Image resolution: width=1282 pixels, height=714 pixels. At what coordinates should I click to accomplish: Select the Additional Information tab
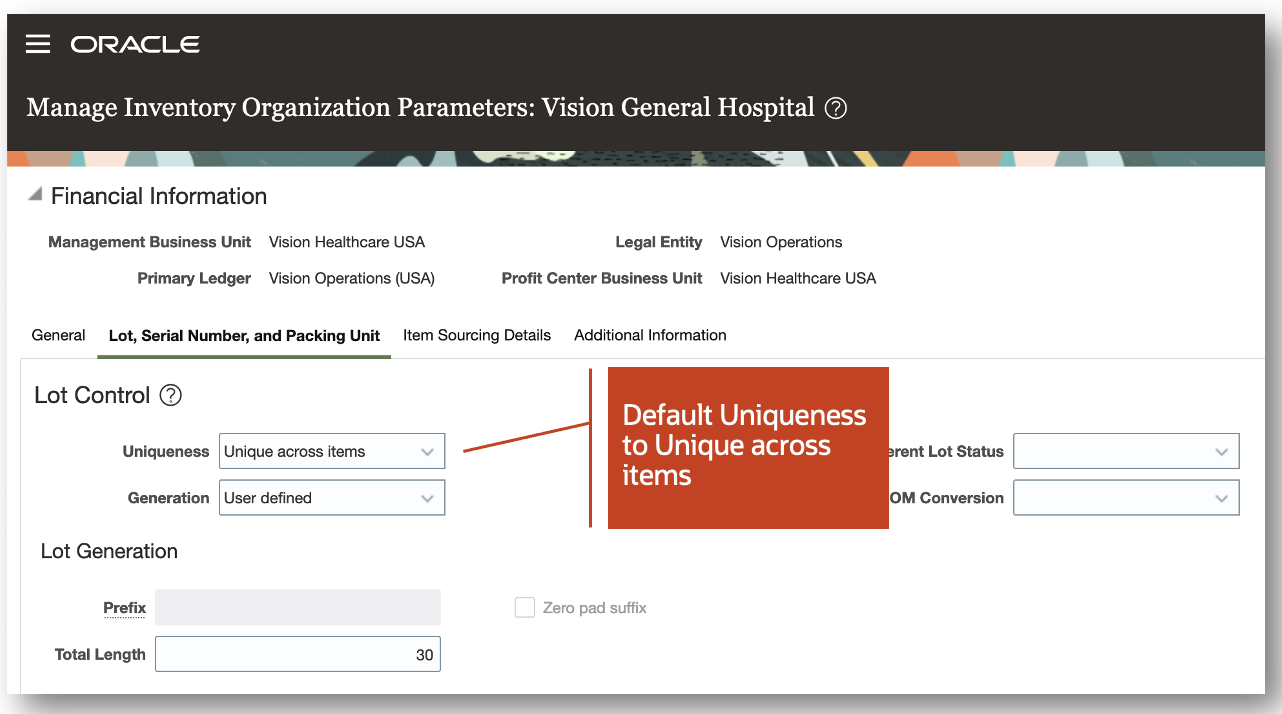[649, 335]
